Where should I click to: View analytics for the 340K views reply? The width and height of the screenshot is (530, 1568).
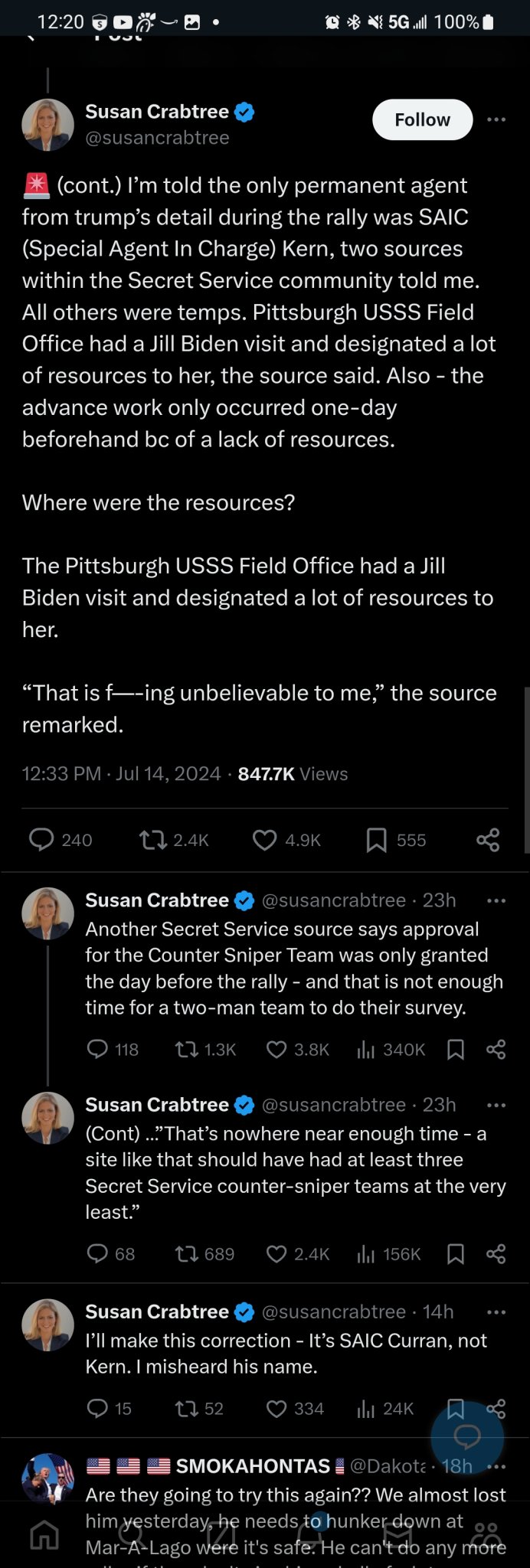click(x=366, y=1049)
